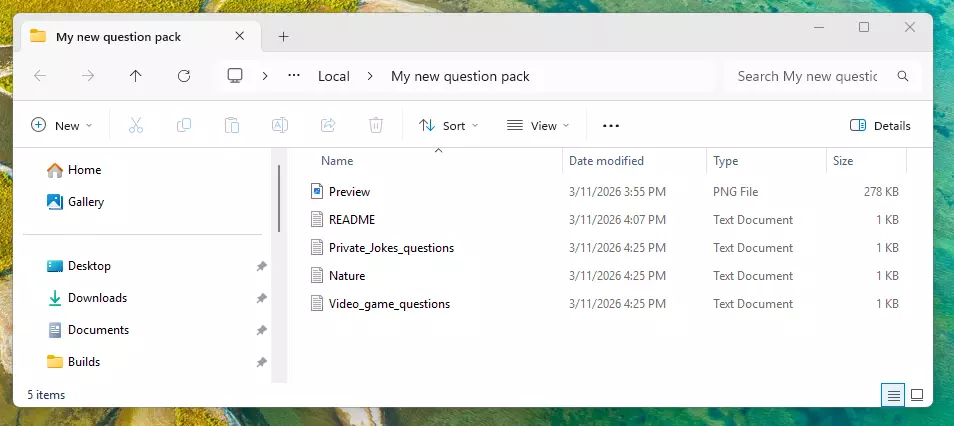Open the New dropdown menu
Screen dimensions: 954x426
(x=61, y=125)
